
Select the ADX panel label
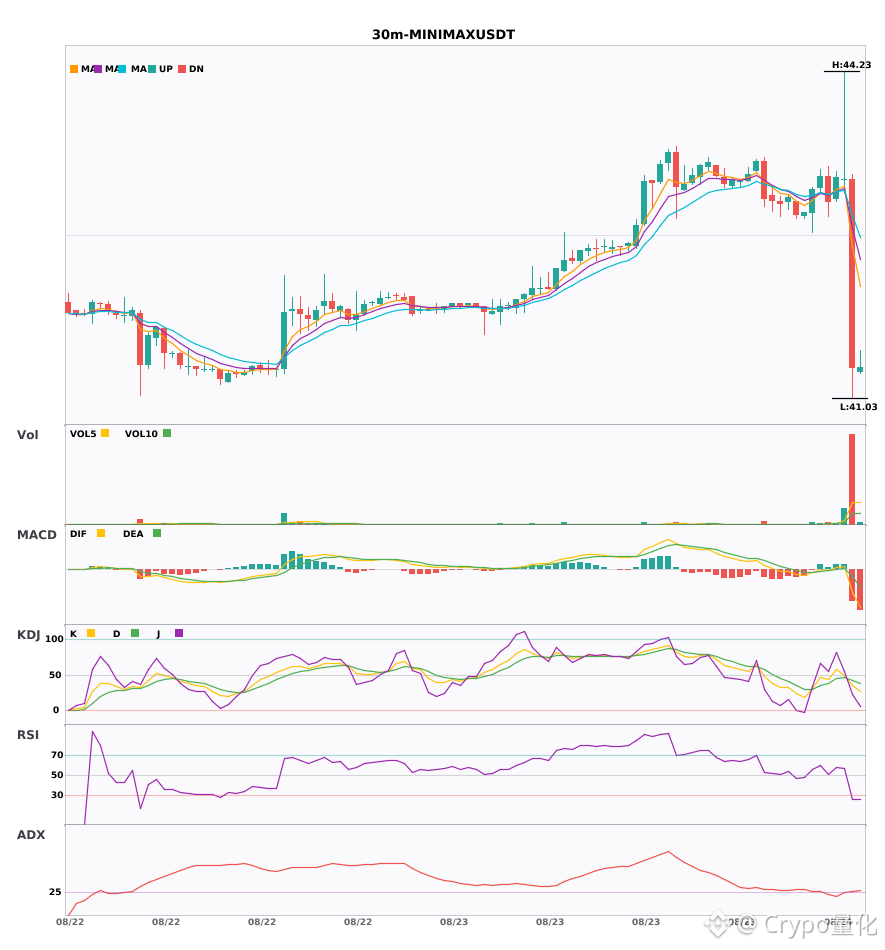point(31,835)
